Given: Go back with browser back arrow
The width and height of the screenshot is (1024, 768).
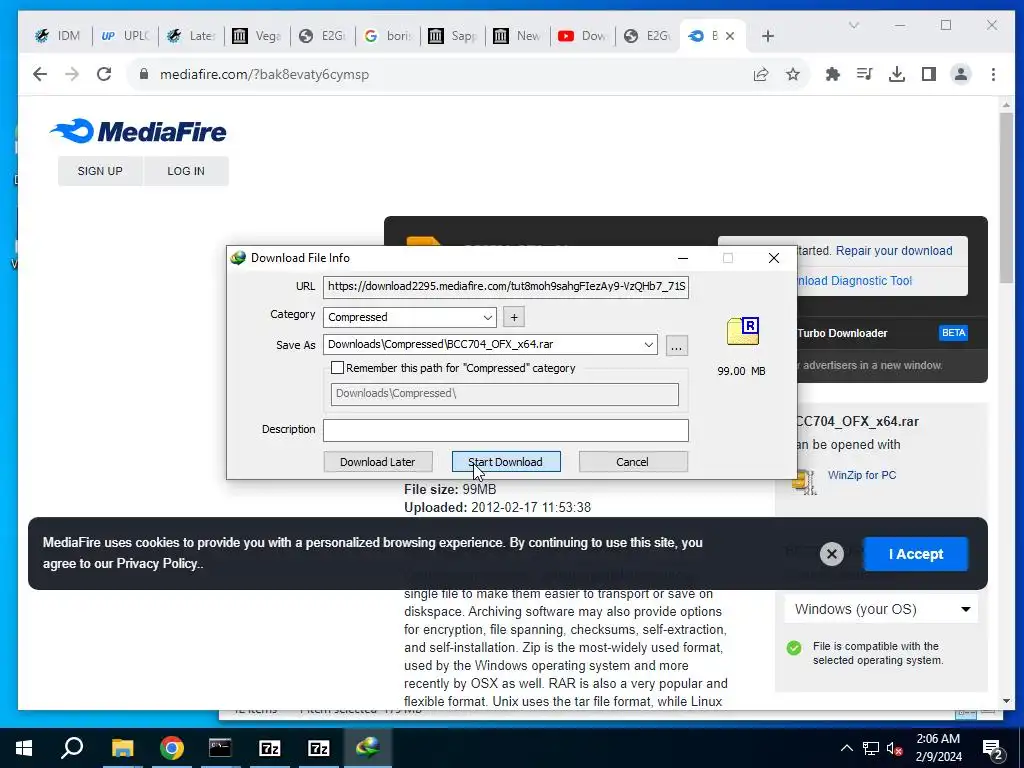Looking at the screenshot, I should (x=40, y=74).
